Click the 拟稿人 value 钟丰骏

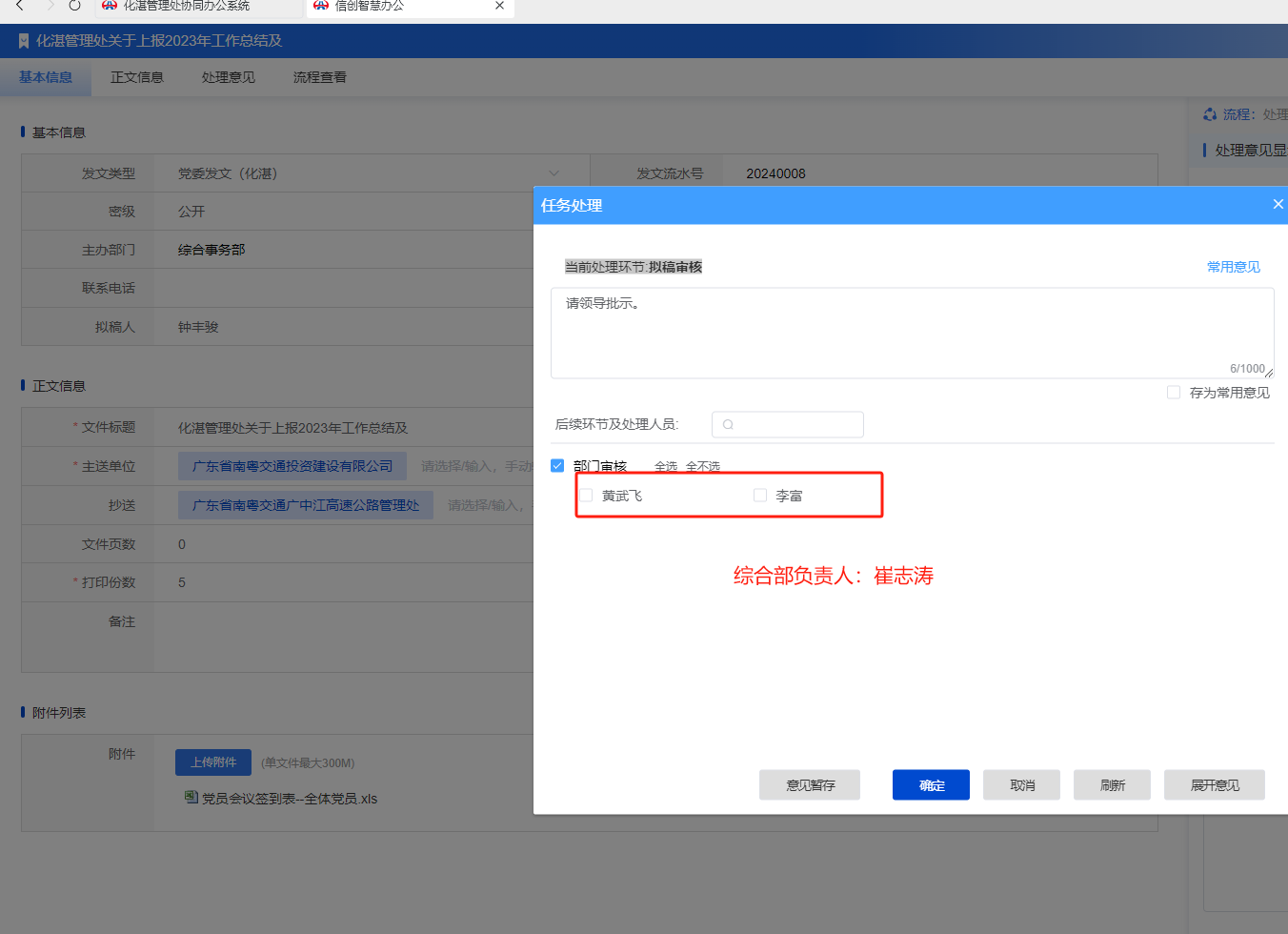tap(198, 327)
